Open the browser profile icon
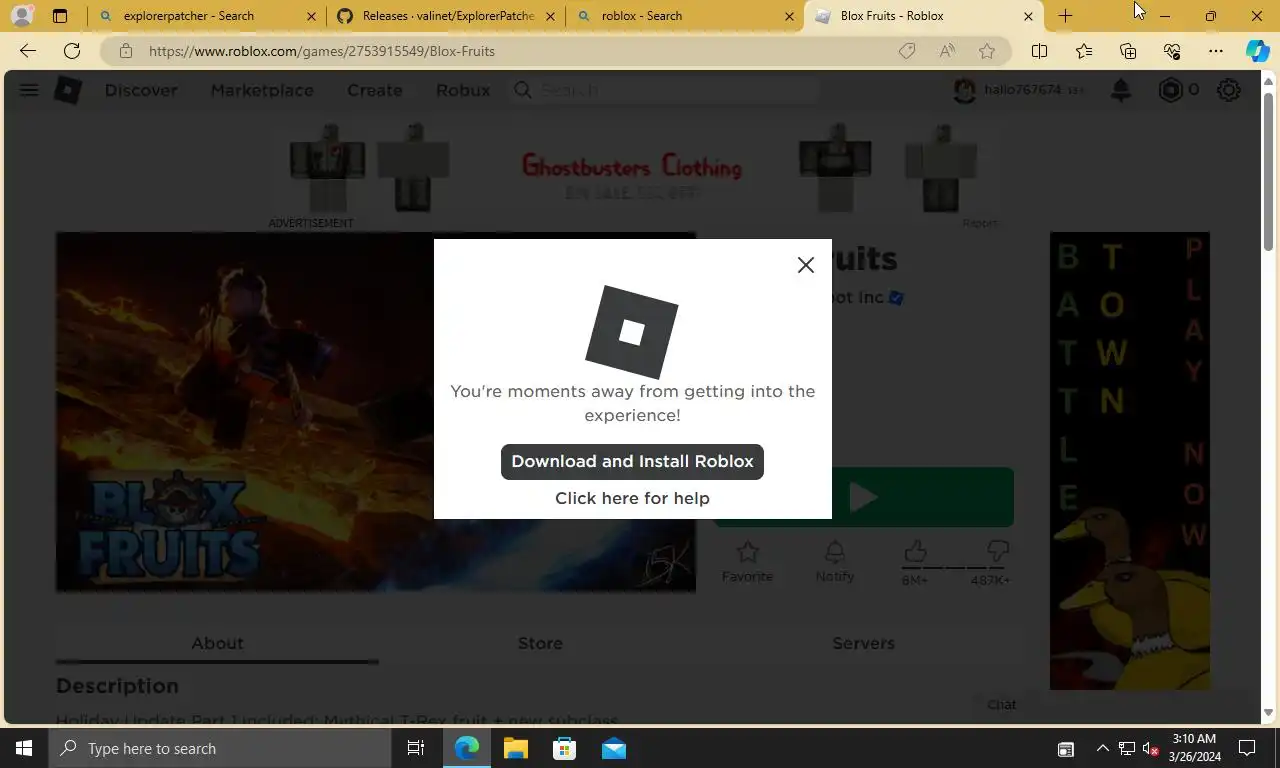This screenshot has height=768, width=1280. point(21,16)
